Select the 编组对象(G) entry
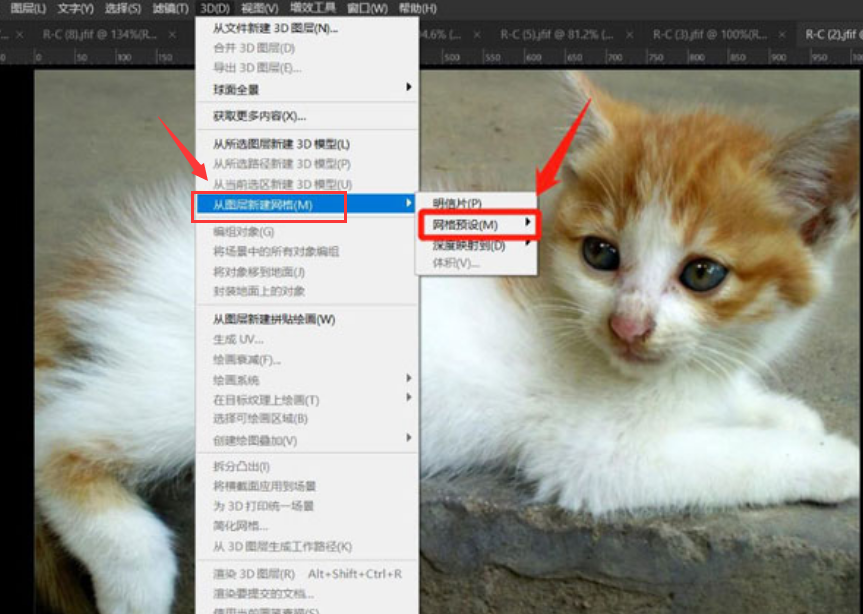This screenshot has width=863, height=614. (x=307, y=232)
